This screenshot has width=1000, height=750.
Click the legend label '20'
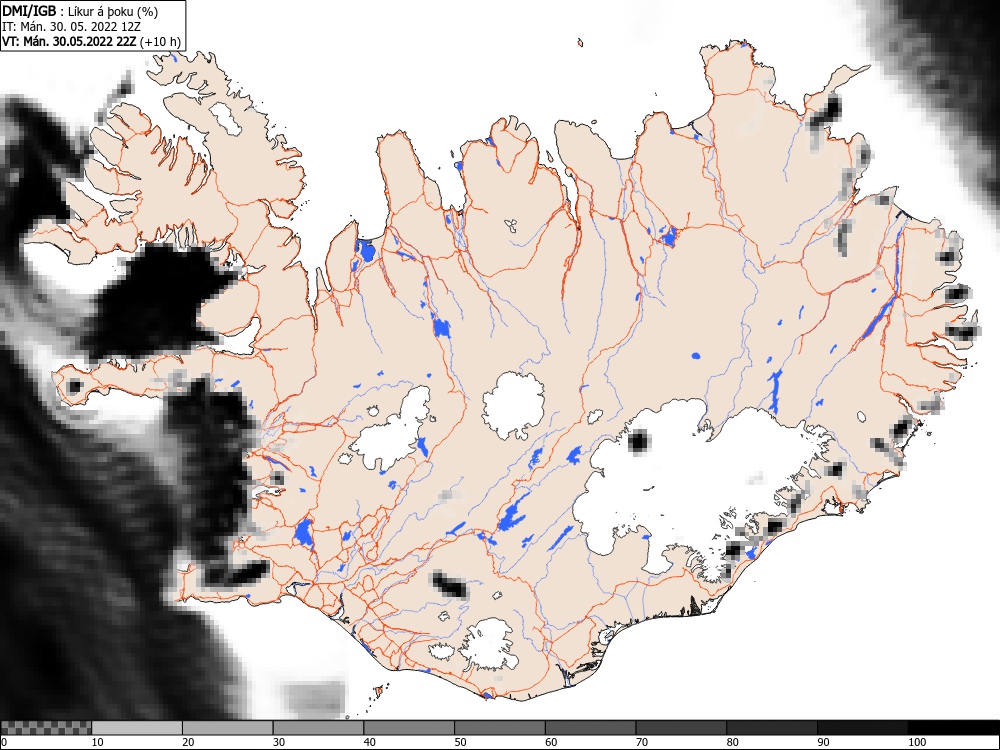pyautogui.click(x=188, y=742)
